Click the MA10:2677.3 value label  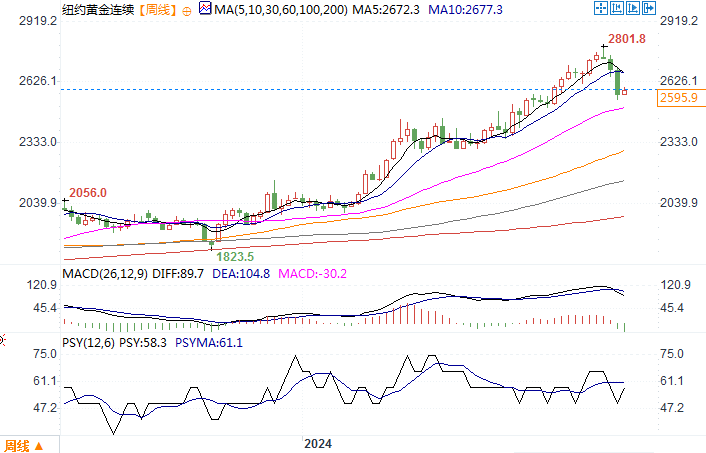click(465, 9)
